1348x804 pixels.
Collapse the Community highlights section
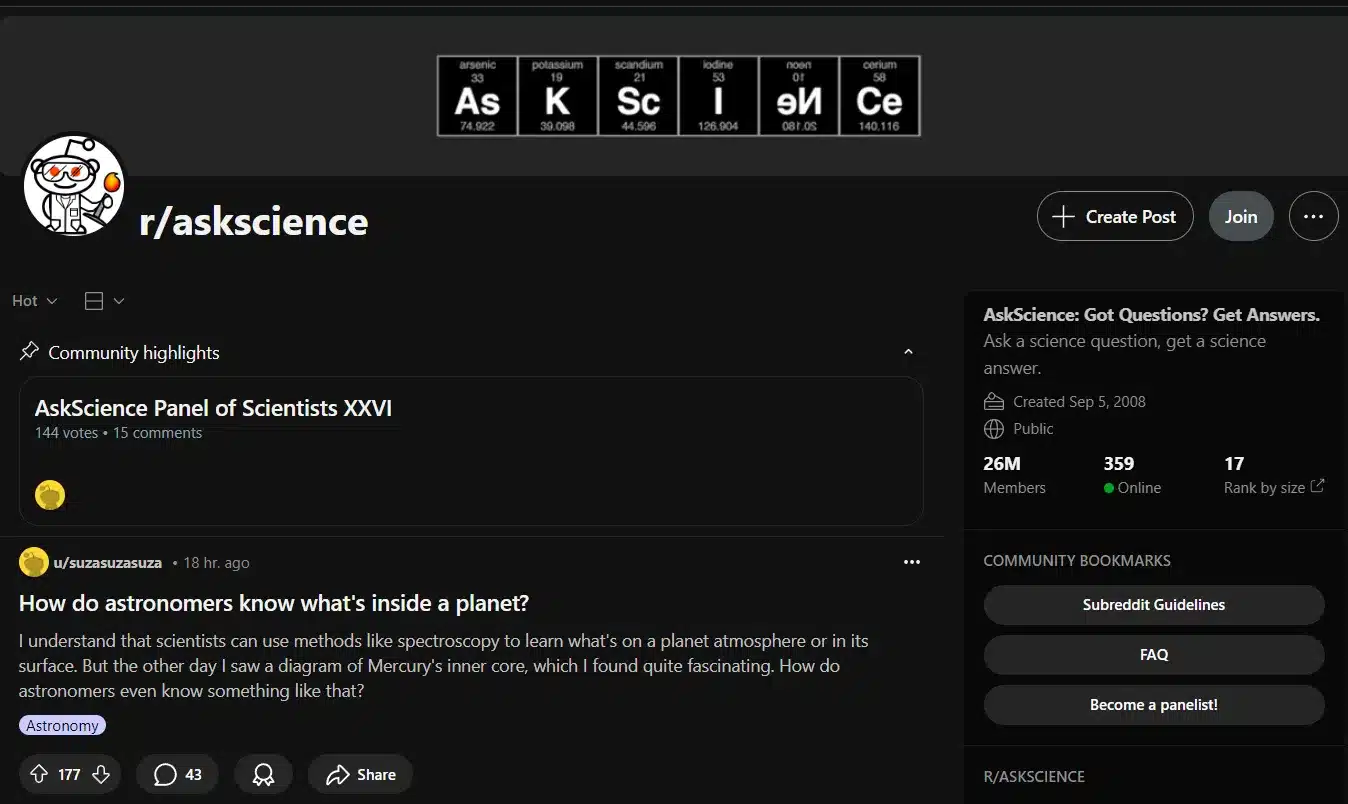pos(908,352)
